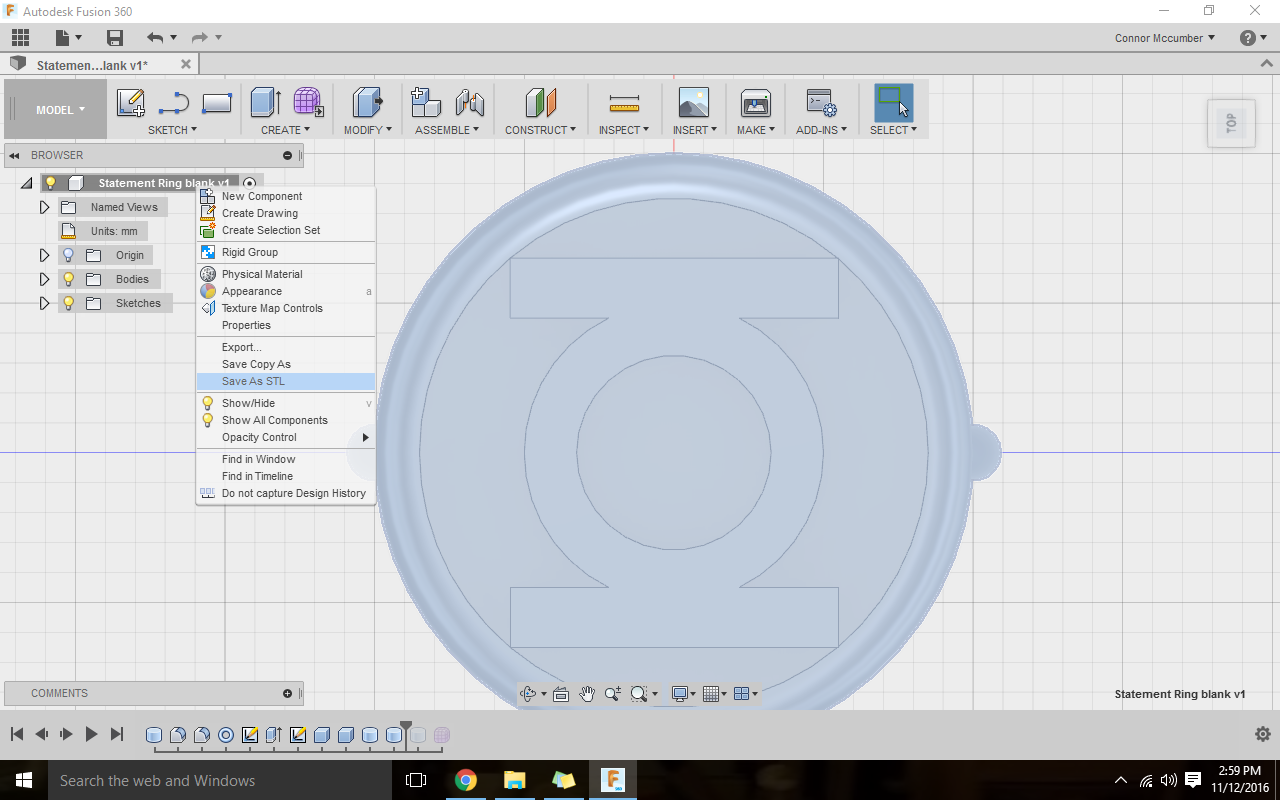The width and height of the screenshot is (1280, 800).
Task: Open the data panel grid icon
Action: tap(20, 38)
